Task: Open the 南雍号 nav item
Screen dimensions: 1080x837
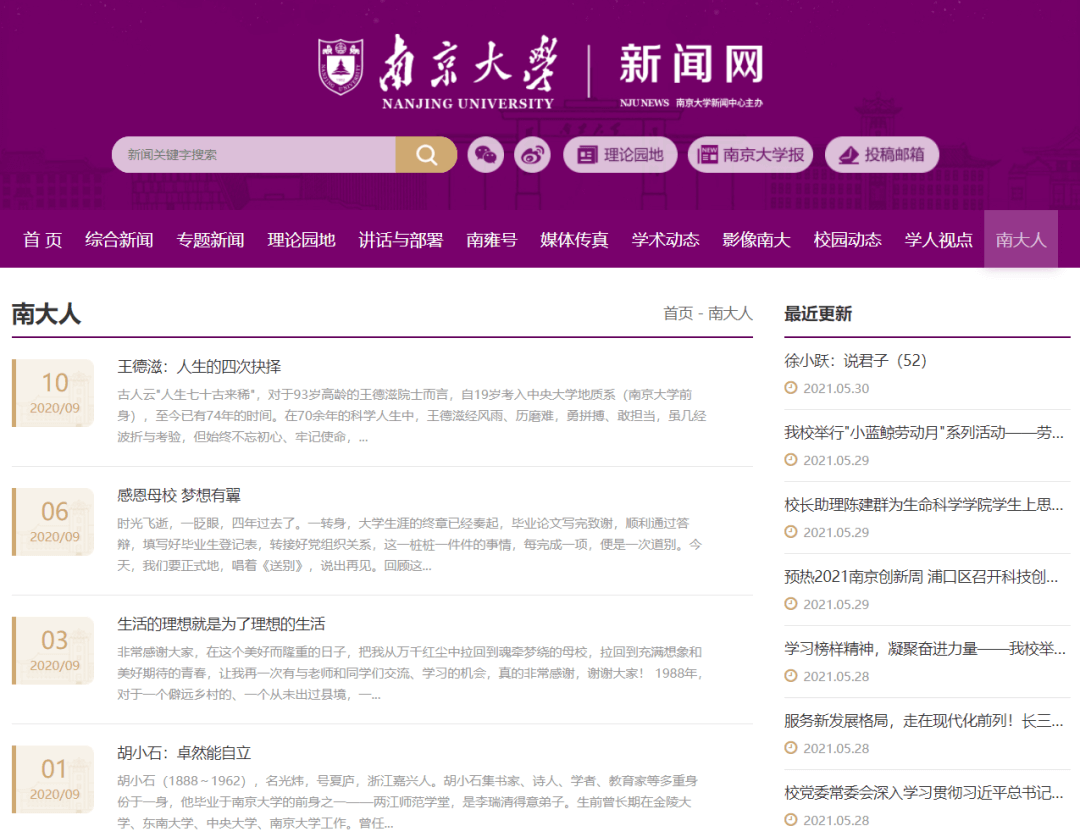Action: 491,240
